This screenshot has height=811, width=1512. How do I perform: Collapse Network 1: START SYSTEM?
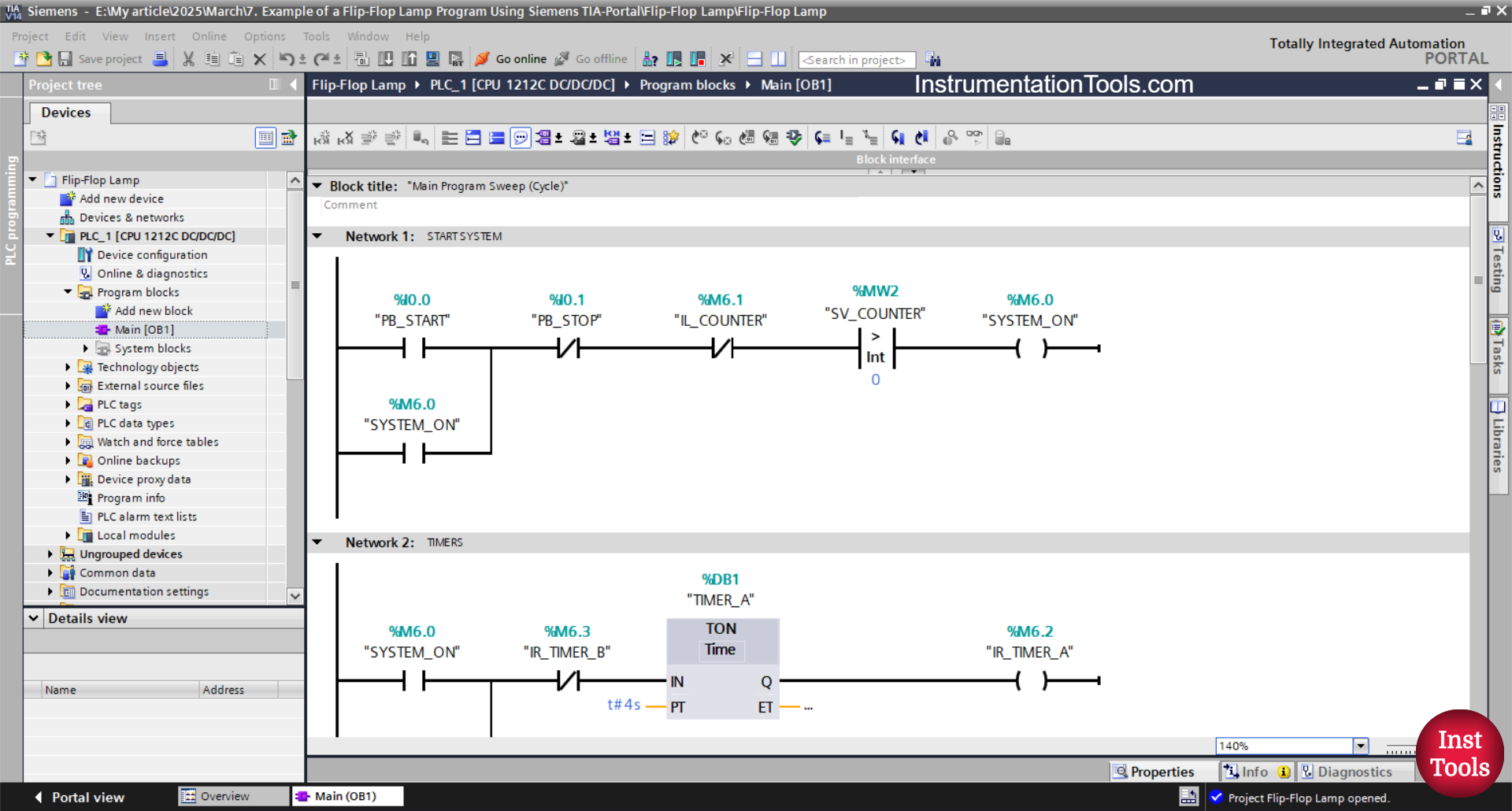point(318,235)
